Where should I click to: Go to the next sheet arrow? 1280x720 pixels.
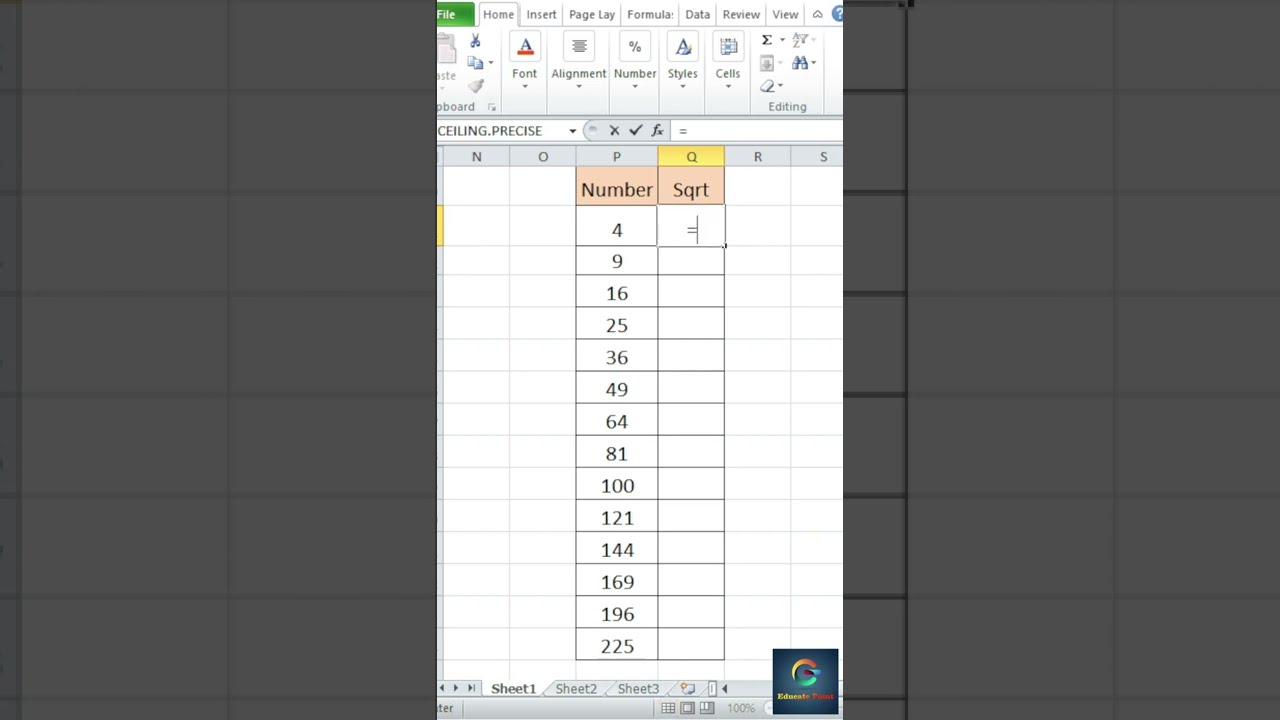tap(457, 688)
